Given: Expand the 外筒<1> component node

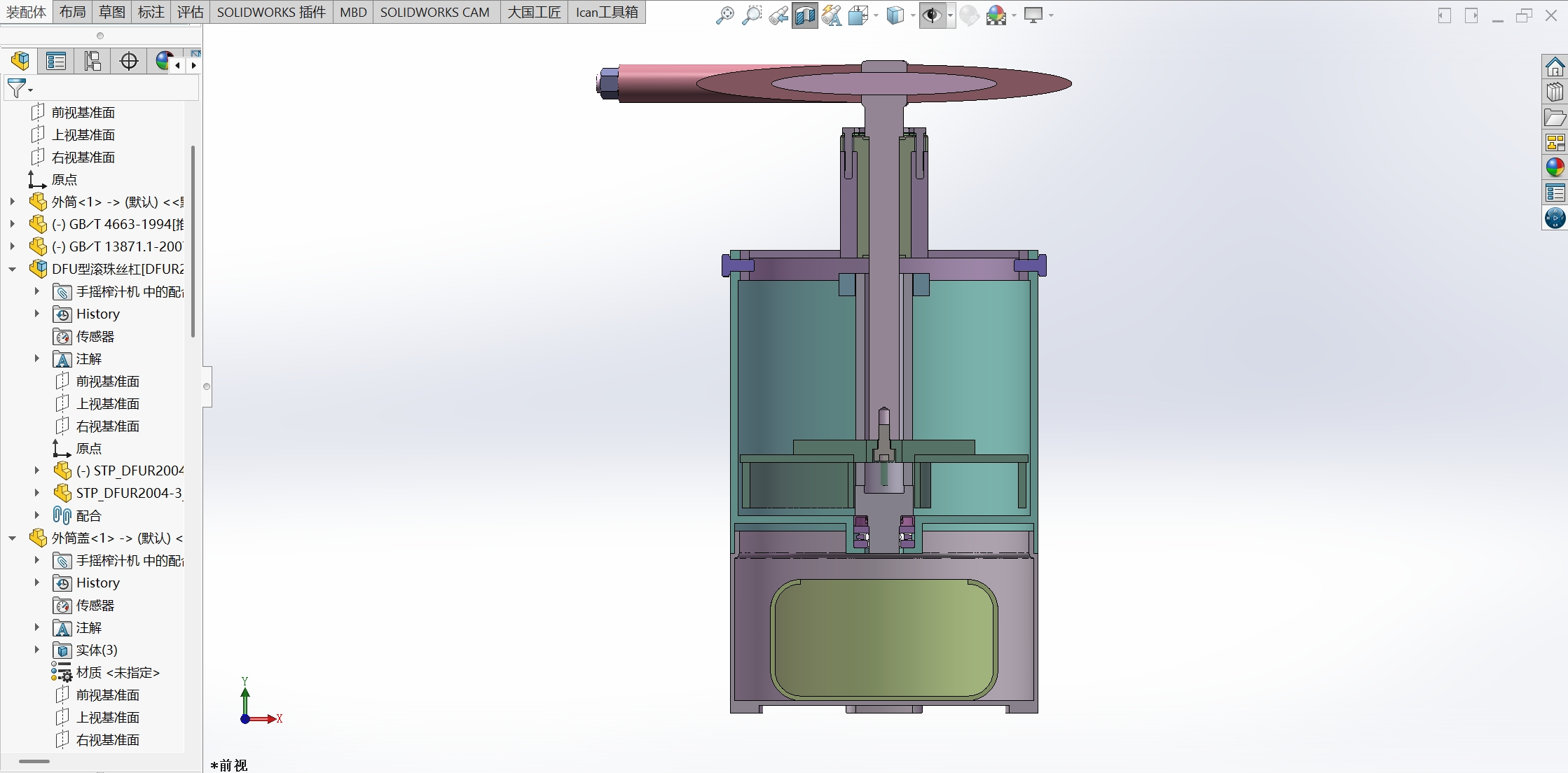Looking at the screenshot, I should pos(13,202).
